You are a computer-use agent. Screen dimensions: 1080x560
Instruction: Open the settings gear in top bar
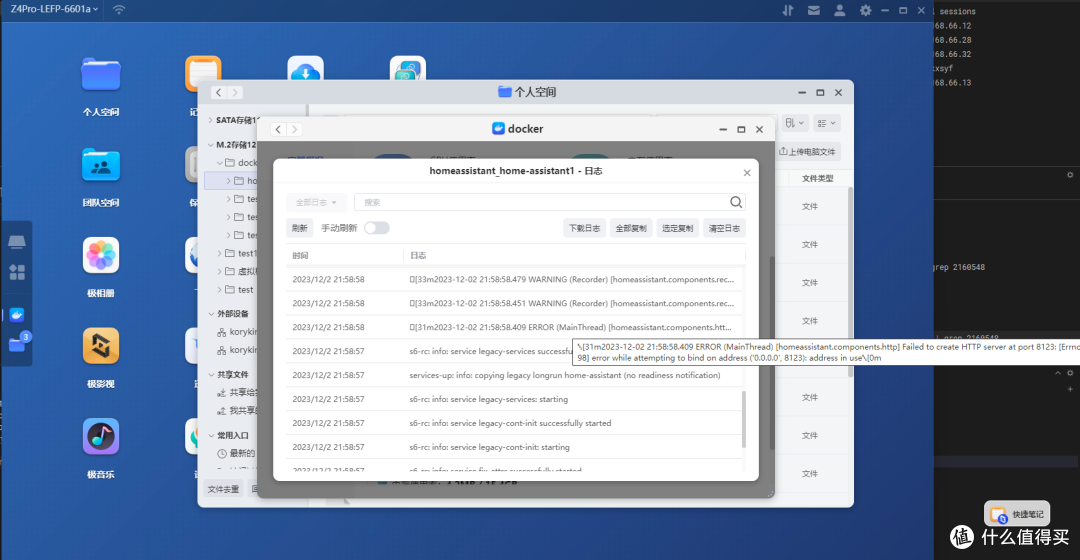(x=865, y=10)
